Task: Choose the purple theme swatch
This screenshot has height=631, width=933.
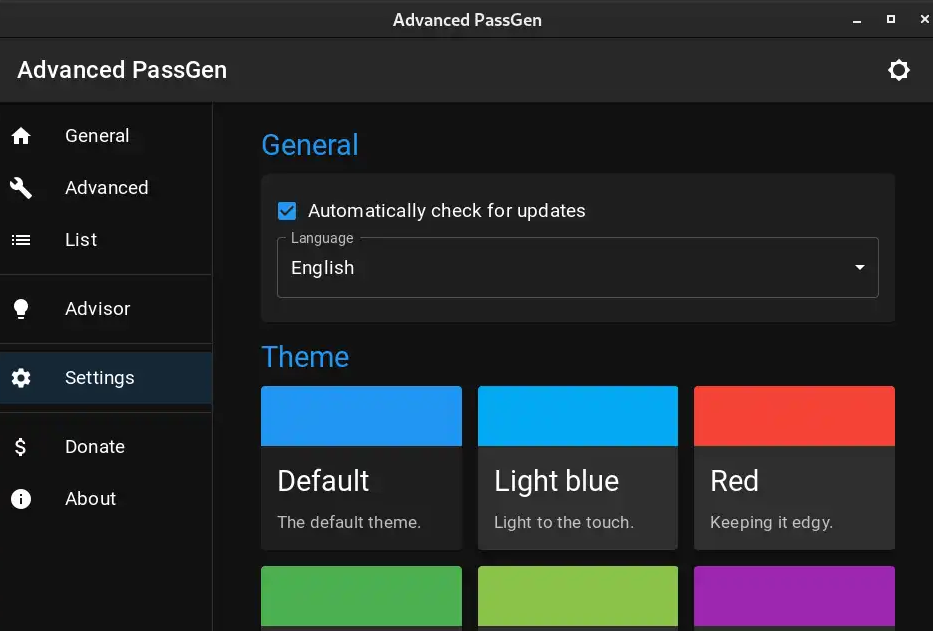Action: point(794,596)
